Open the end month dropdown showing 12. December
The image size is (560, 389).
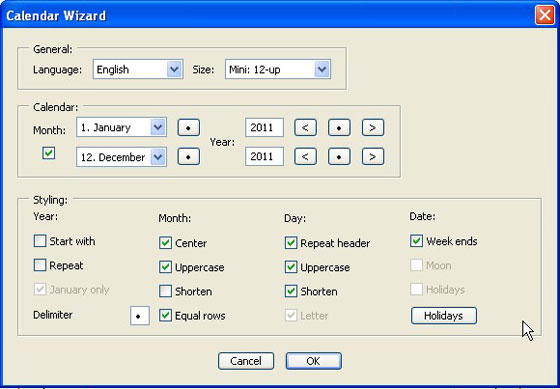[121, 157]
